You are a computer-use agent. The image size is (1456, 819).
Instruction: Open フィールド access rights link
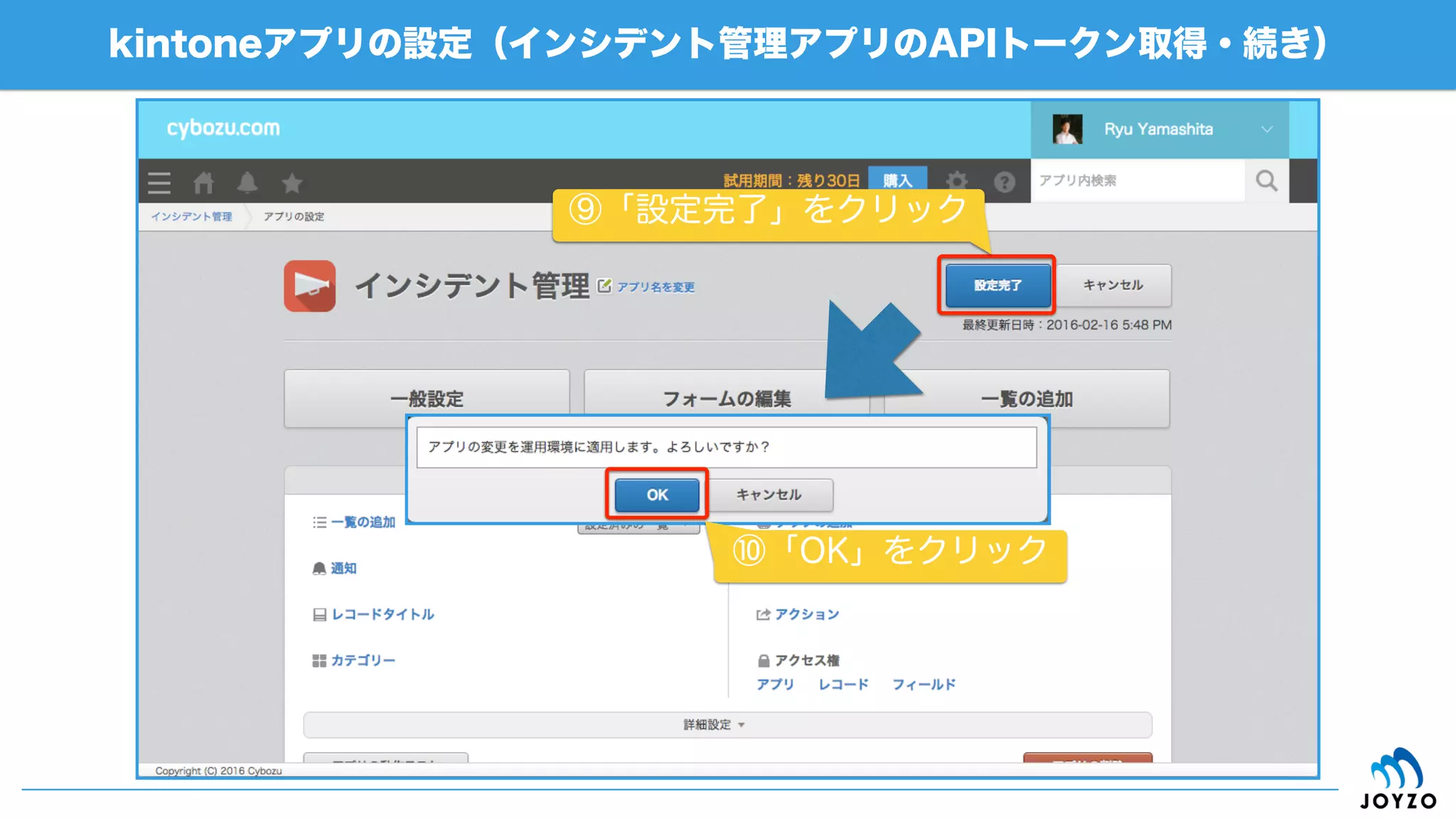pyautogui.click(x=924, y=685)
